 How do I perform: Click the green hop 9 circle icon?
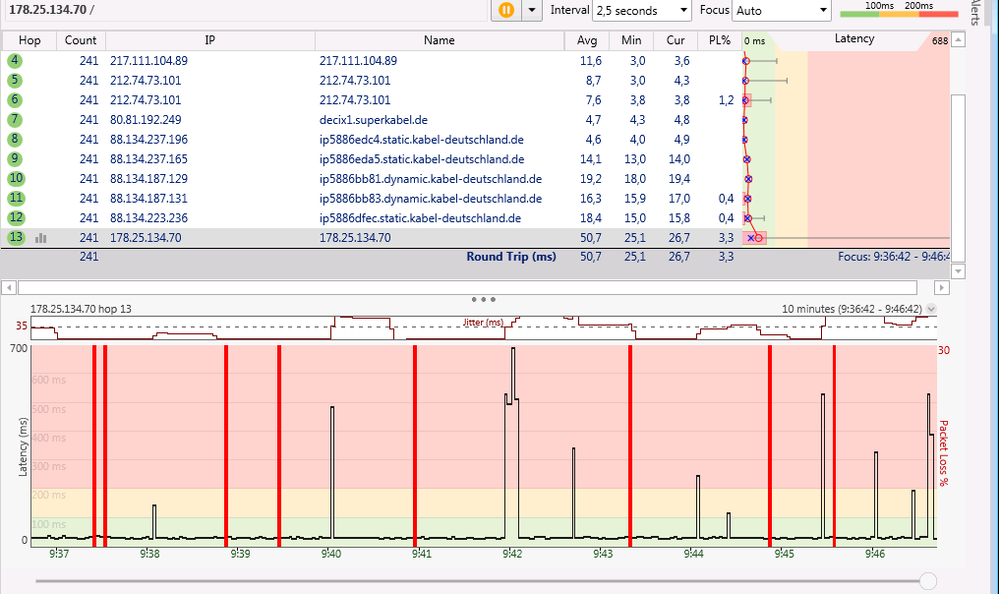click(15, 159)
